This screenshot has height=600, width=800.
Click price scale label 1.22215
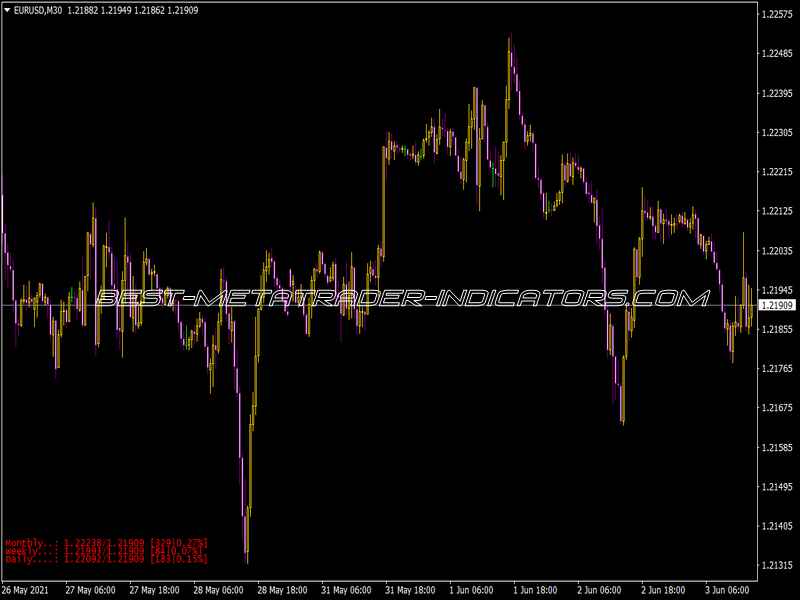coord(777,172)
